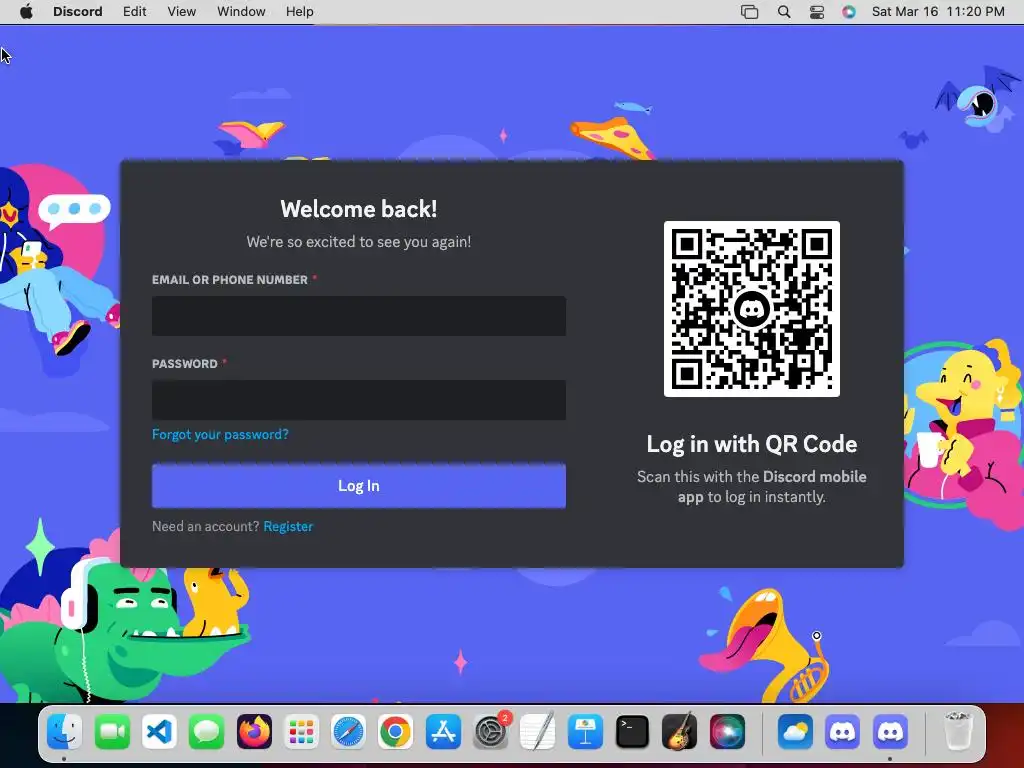1024x768 pixels.
Task: Open Spotlight search in menu bar
Action: pyautogui.click(x=784, y=12)
